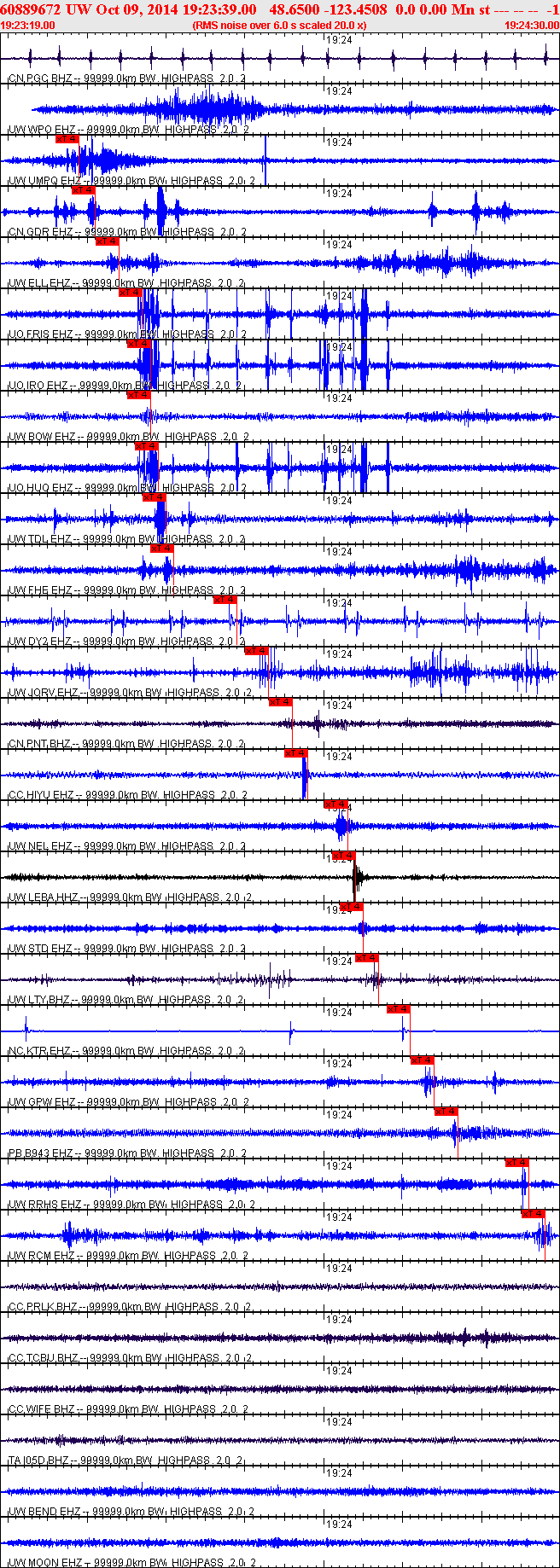Select the red pick marker on CN.GDR trace
Viewport: 560px width, 1568px height.
point(83,189)
